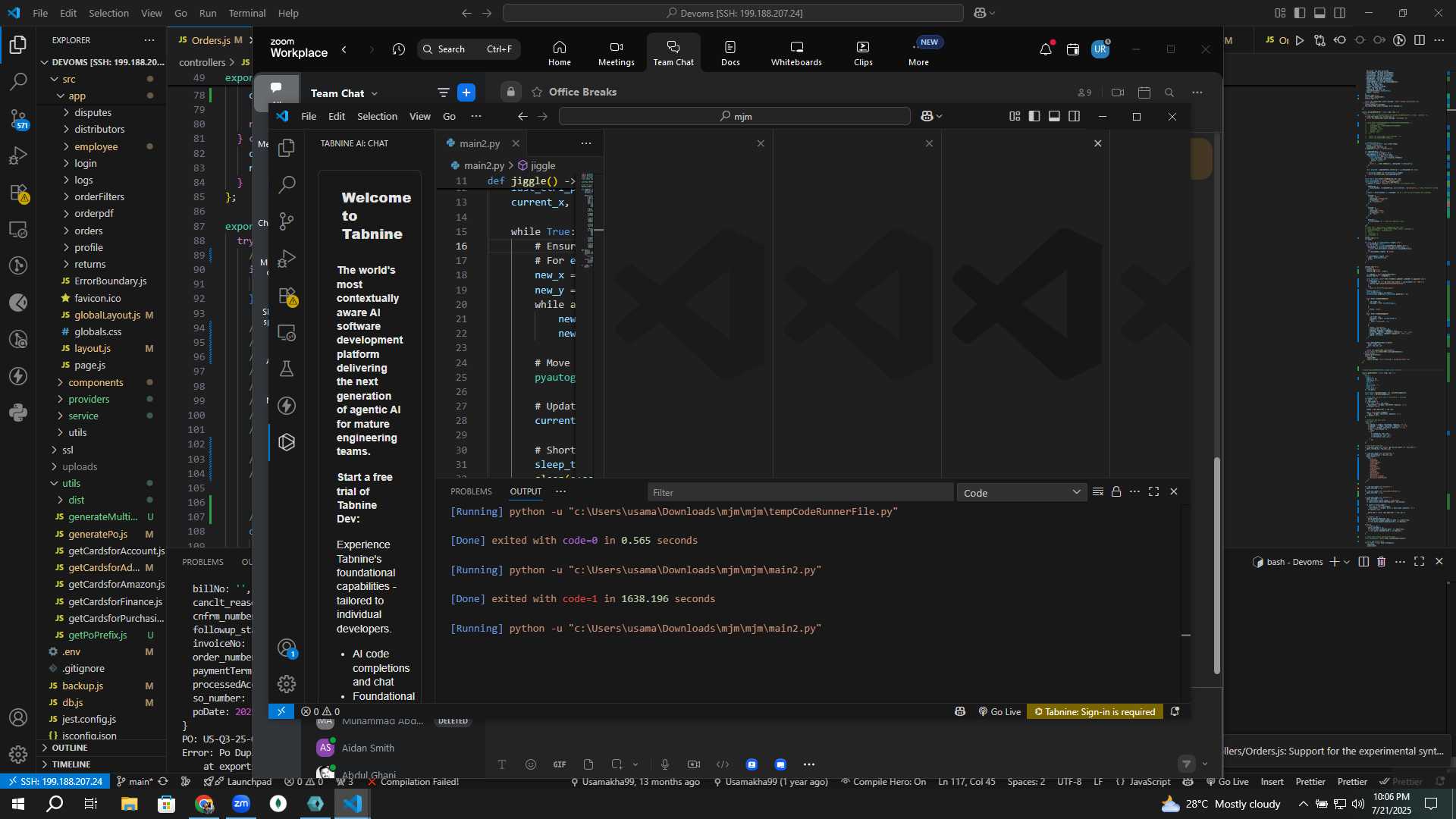Open Zoom Whiteboards

point(796,53)
